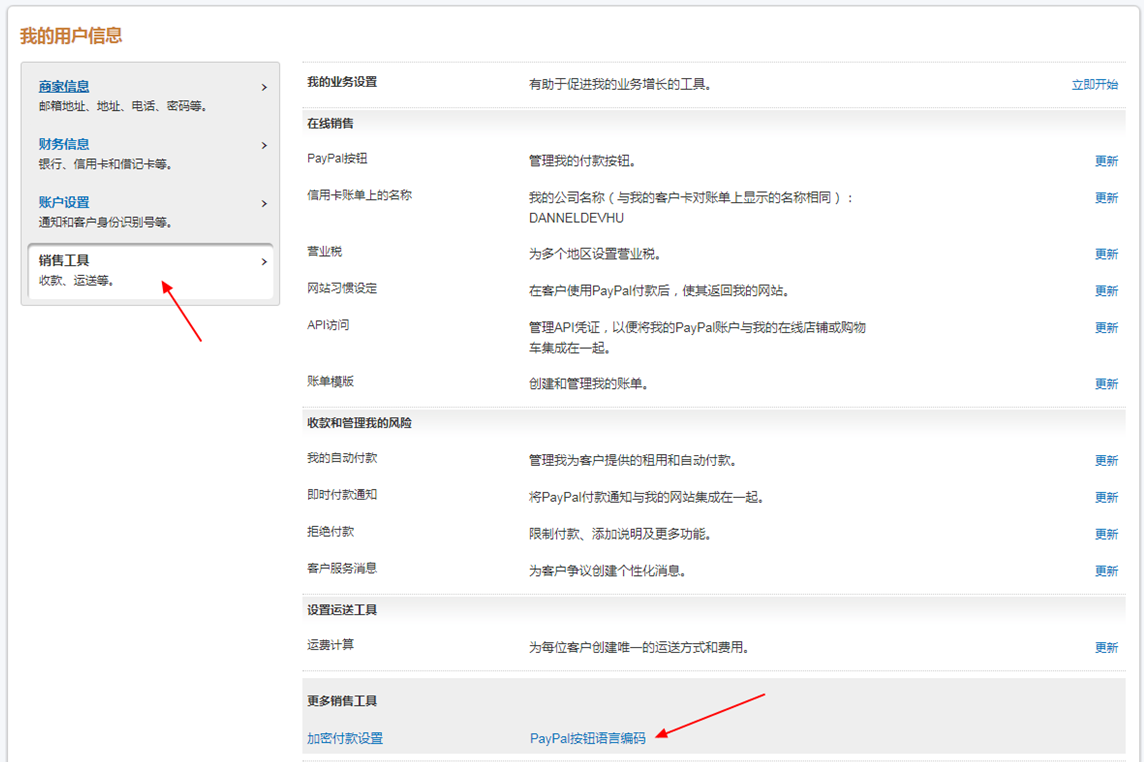Expand the chevron next to 商家信息
1144x762 pixels.
pyautogui.click(x=264, y=88)
